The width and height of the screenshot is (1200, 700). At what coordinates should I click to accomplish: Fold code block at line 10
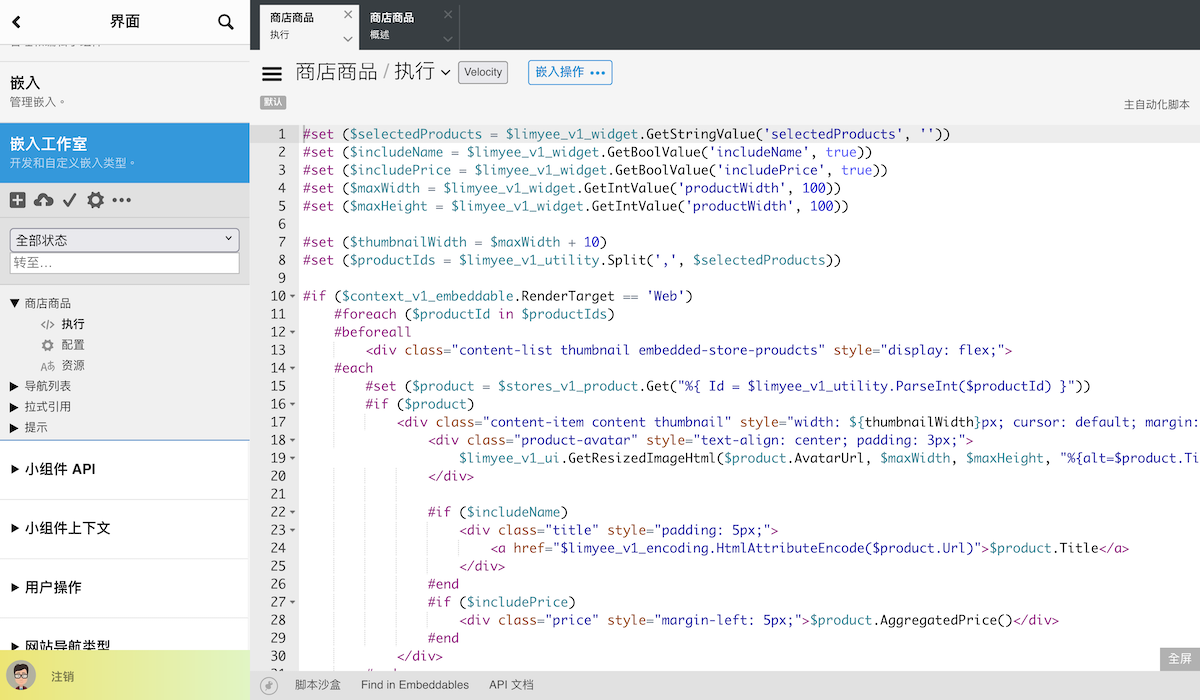(x=292, y=297)
